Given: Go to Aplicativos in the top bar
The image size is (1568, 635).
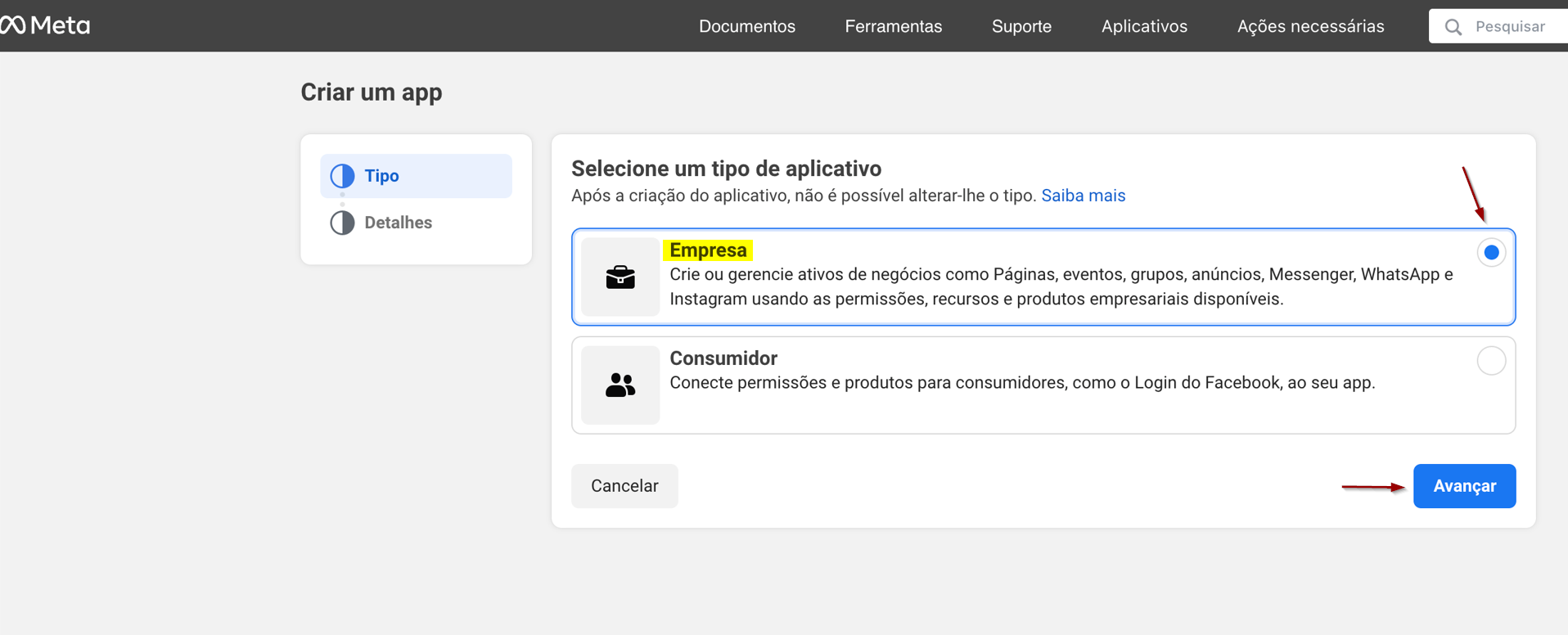Looking at the screenshot, I should 1143,26.
